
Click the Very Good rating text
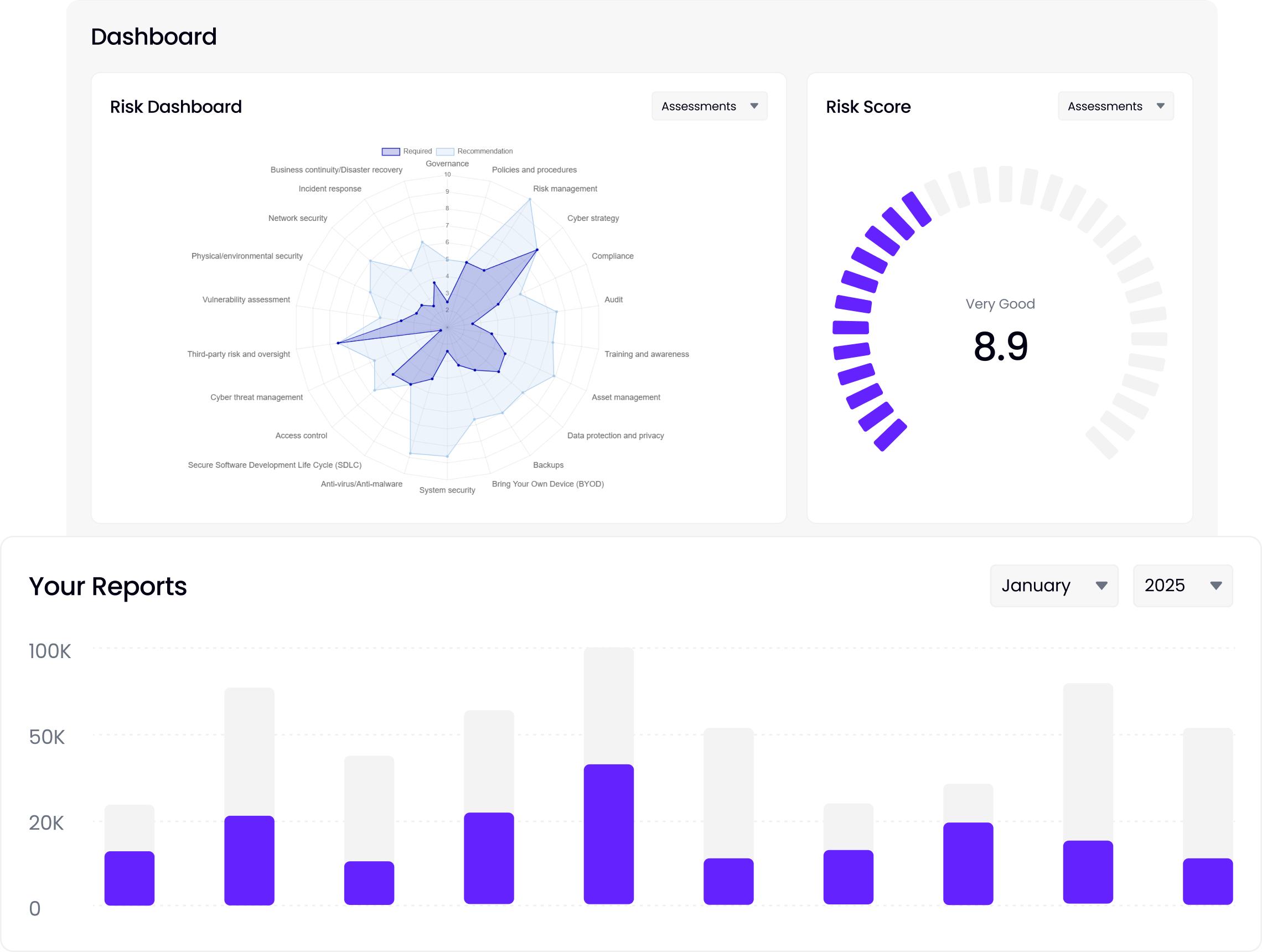[1000, 303]
